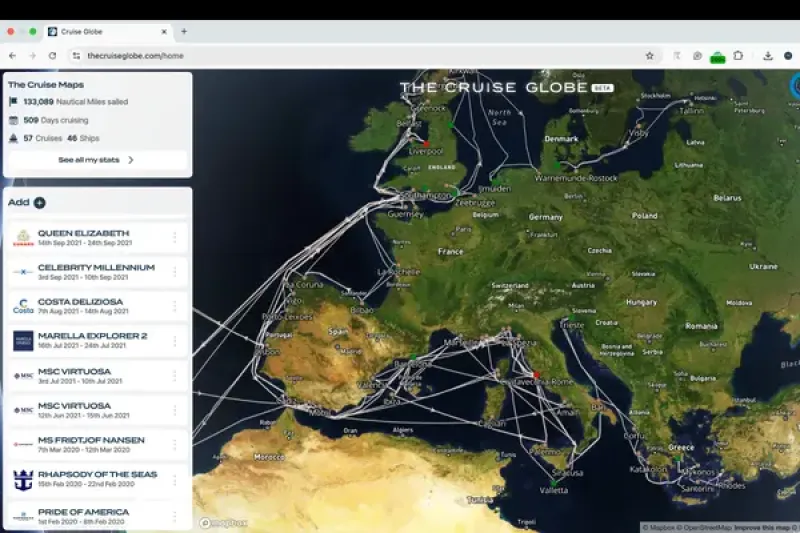800x533 pixels.
Task: Click the thecruiseglobe.com/home address bar
Action: (357, 56)
